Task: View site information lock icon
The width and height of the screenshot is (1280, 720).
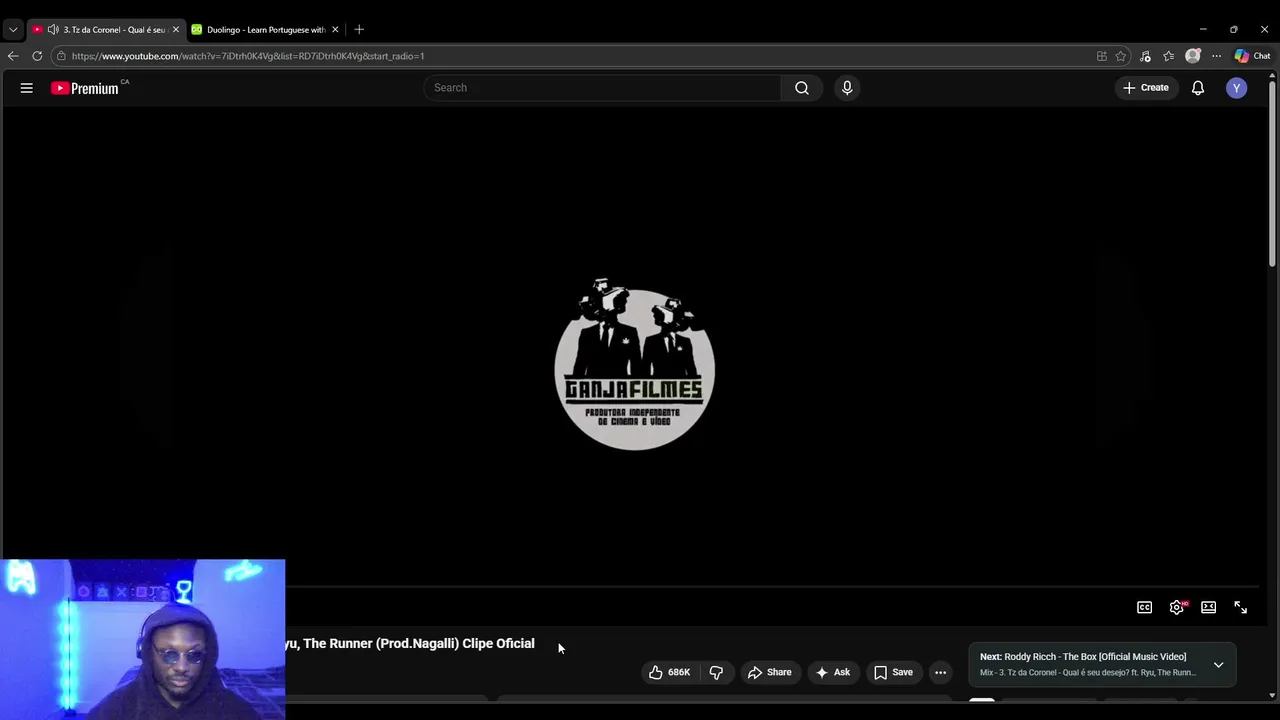Action: click(x=62, y=56)
